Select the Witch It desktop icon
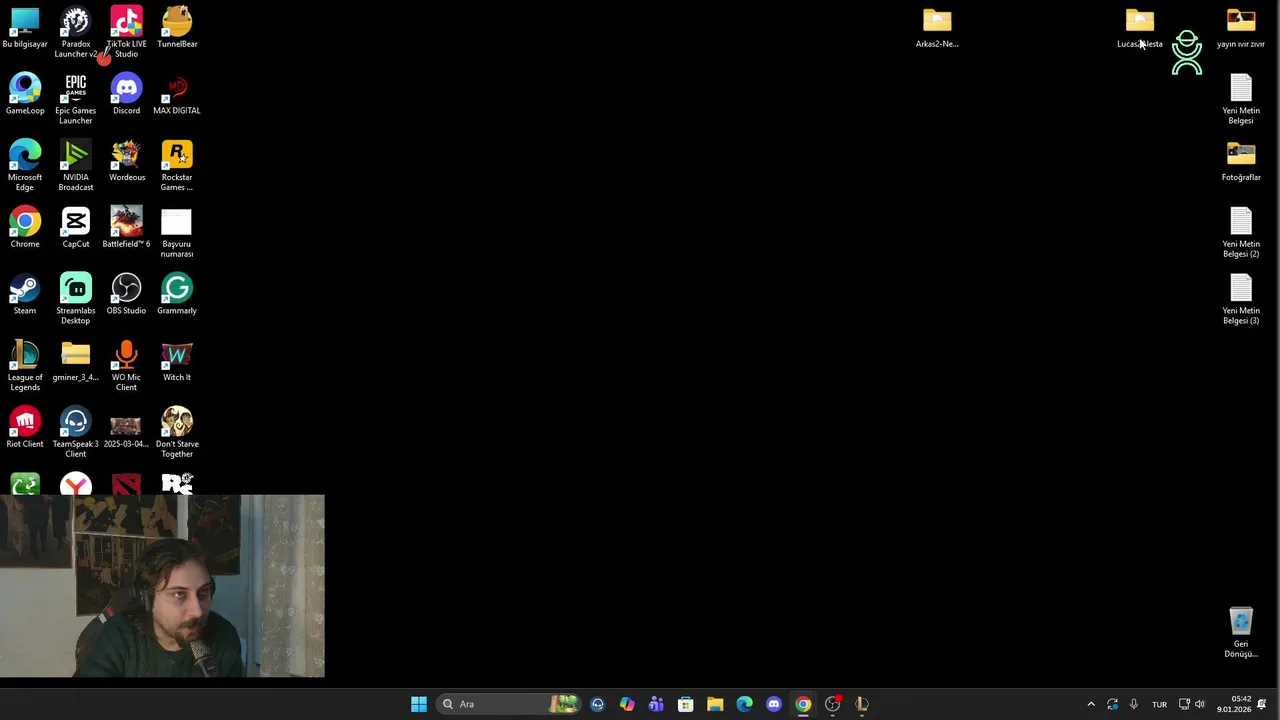 [177, 361]
